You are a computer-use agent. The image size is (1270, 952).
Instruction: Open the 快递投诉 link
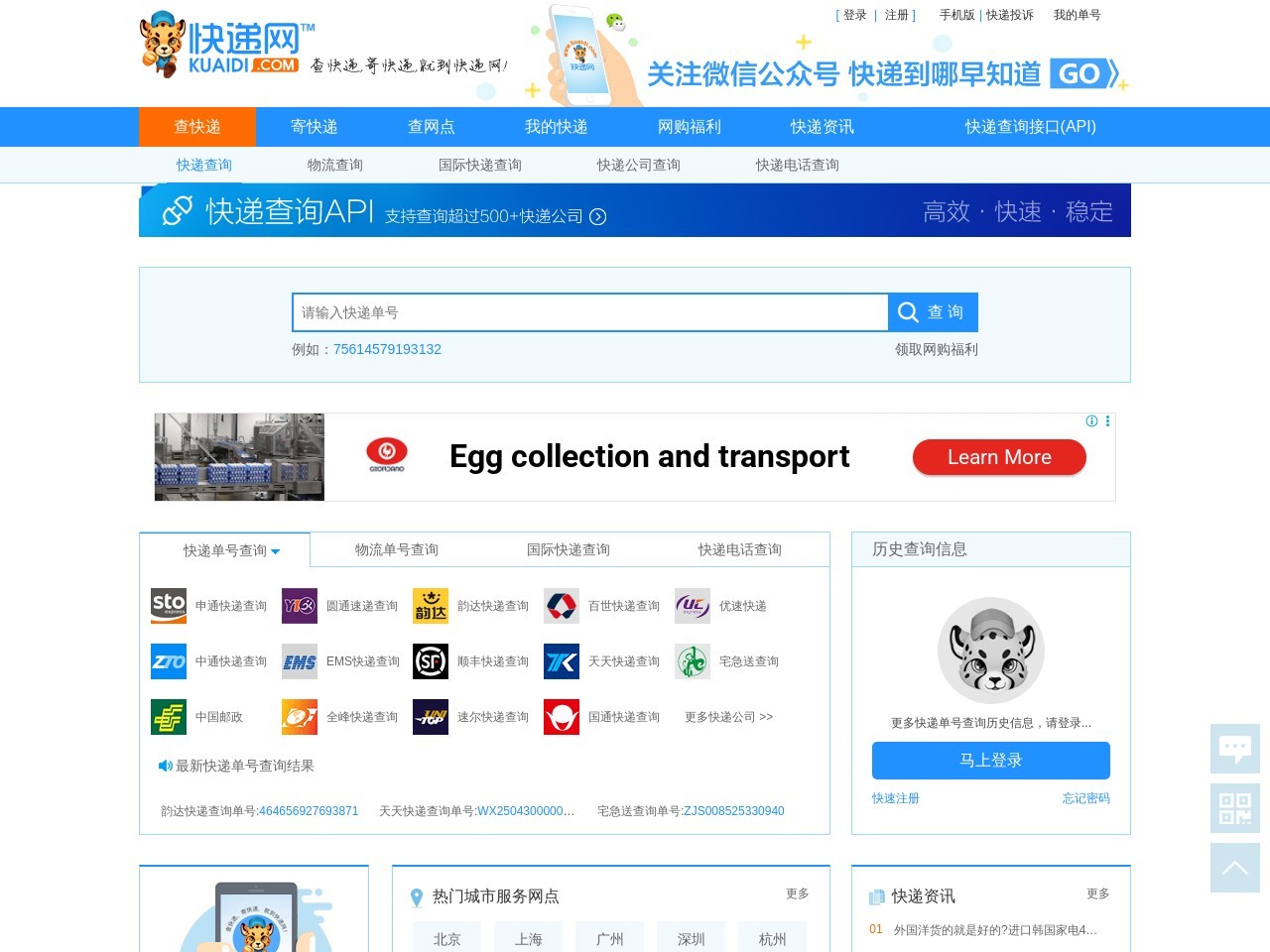[x=1010, y=15]
